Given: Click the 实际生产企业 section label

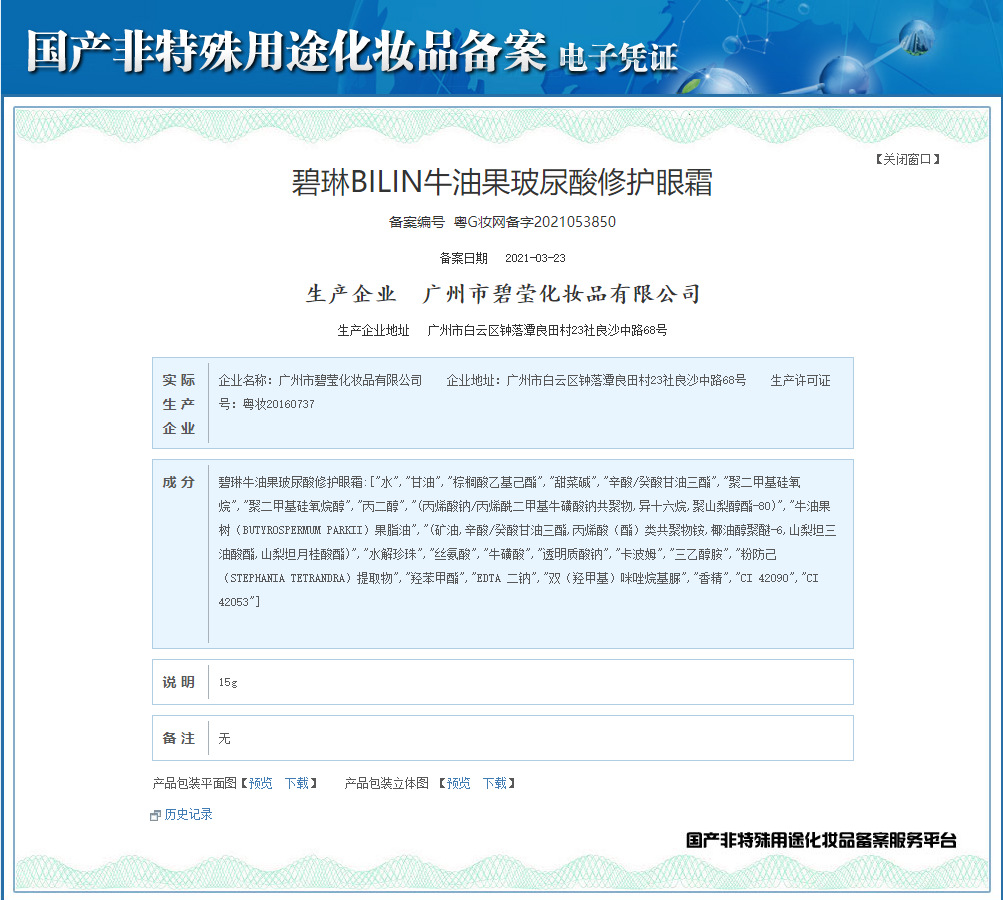Looking at the screenshot, I should (x=179, y=404).
